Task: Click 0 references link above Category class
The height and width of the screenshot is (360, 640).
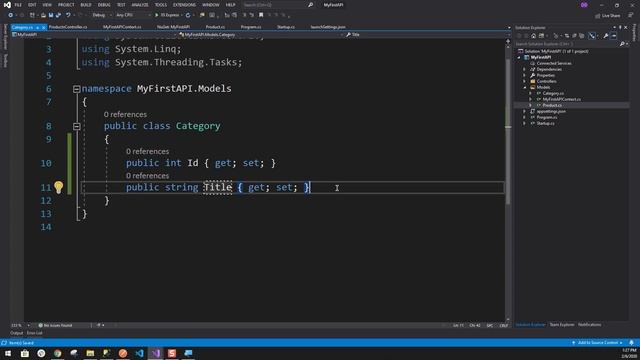Action: point(125,115)
